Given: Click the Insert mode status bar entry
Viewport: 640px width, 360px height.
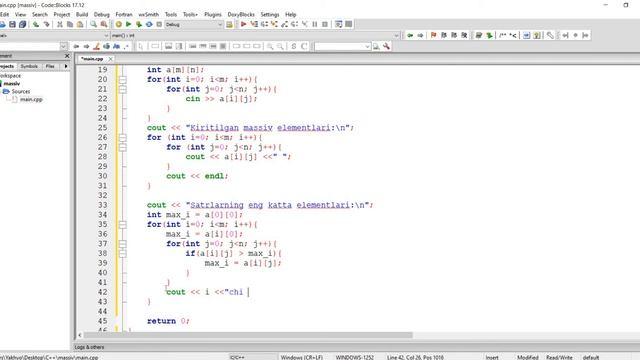Looking at the screenshot, I should (492, 357).
